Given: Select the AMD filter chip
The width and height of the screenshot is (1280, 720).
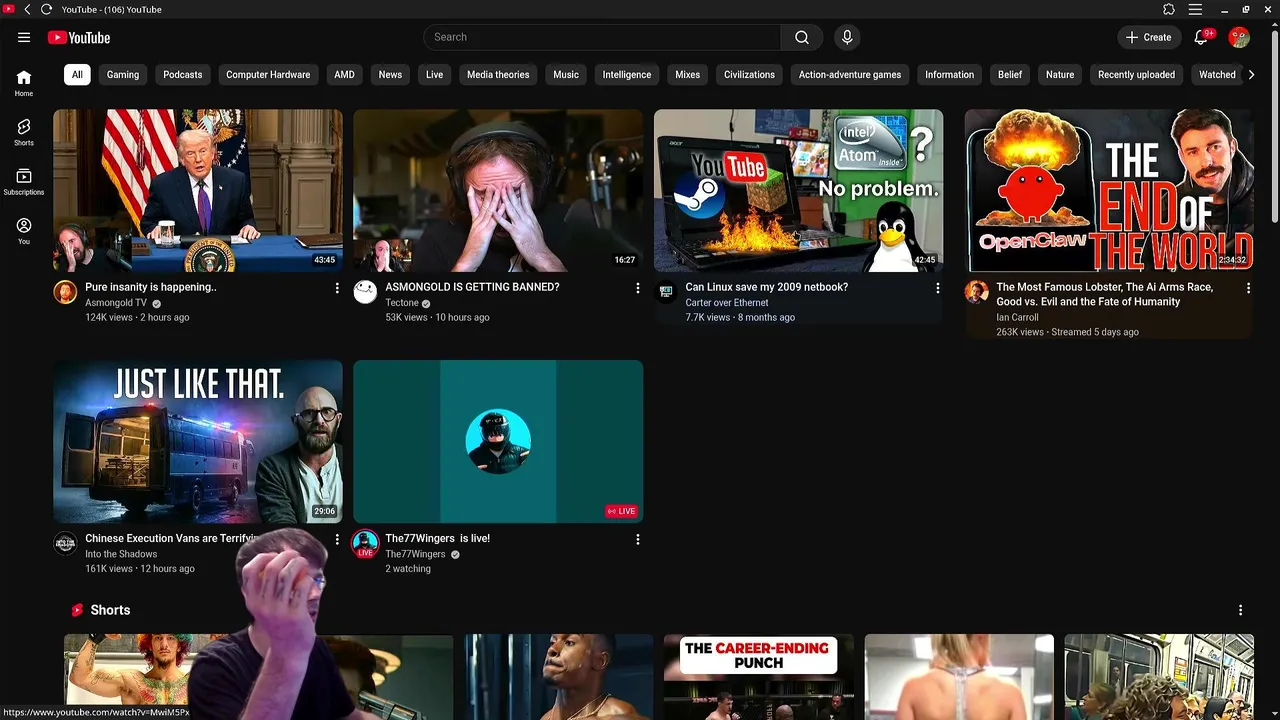Looking at the screenshot, I should pos(344,75).
